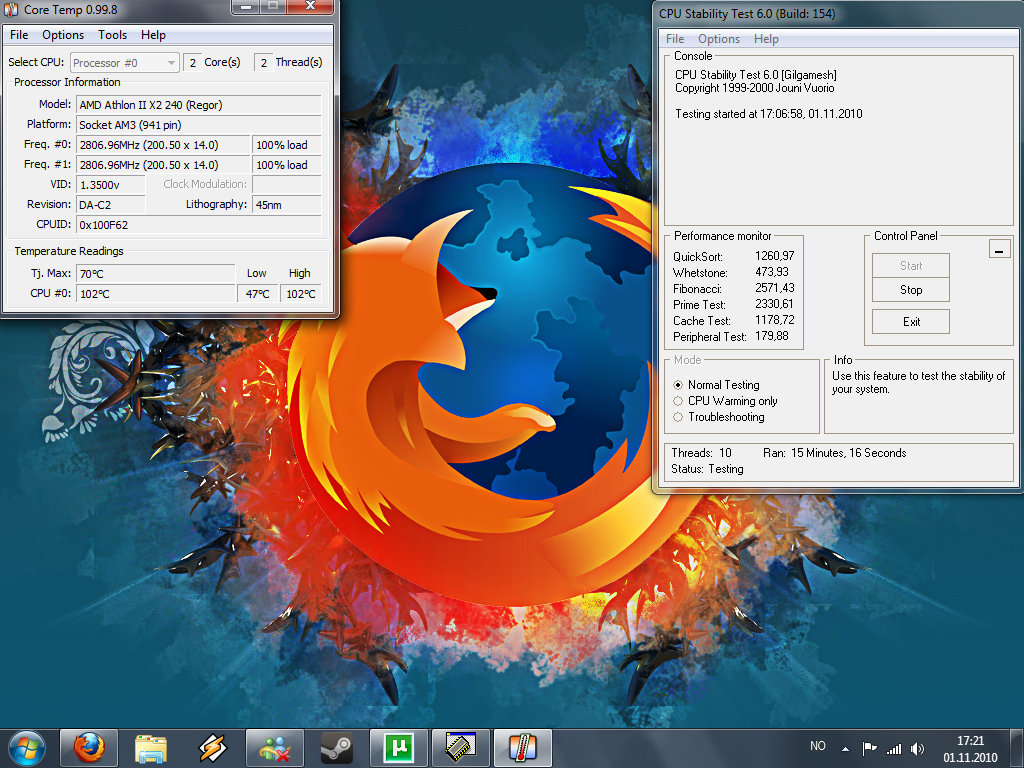Select Normal Testing mode radio button
Viewport: 1024px width, 768px height.
pyautogui.click(x=678, y=385)
